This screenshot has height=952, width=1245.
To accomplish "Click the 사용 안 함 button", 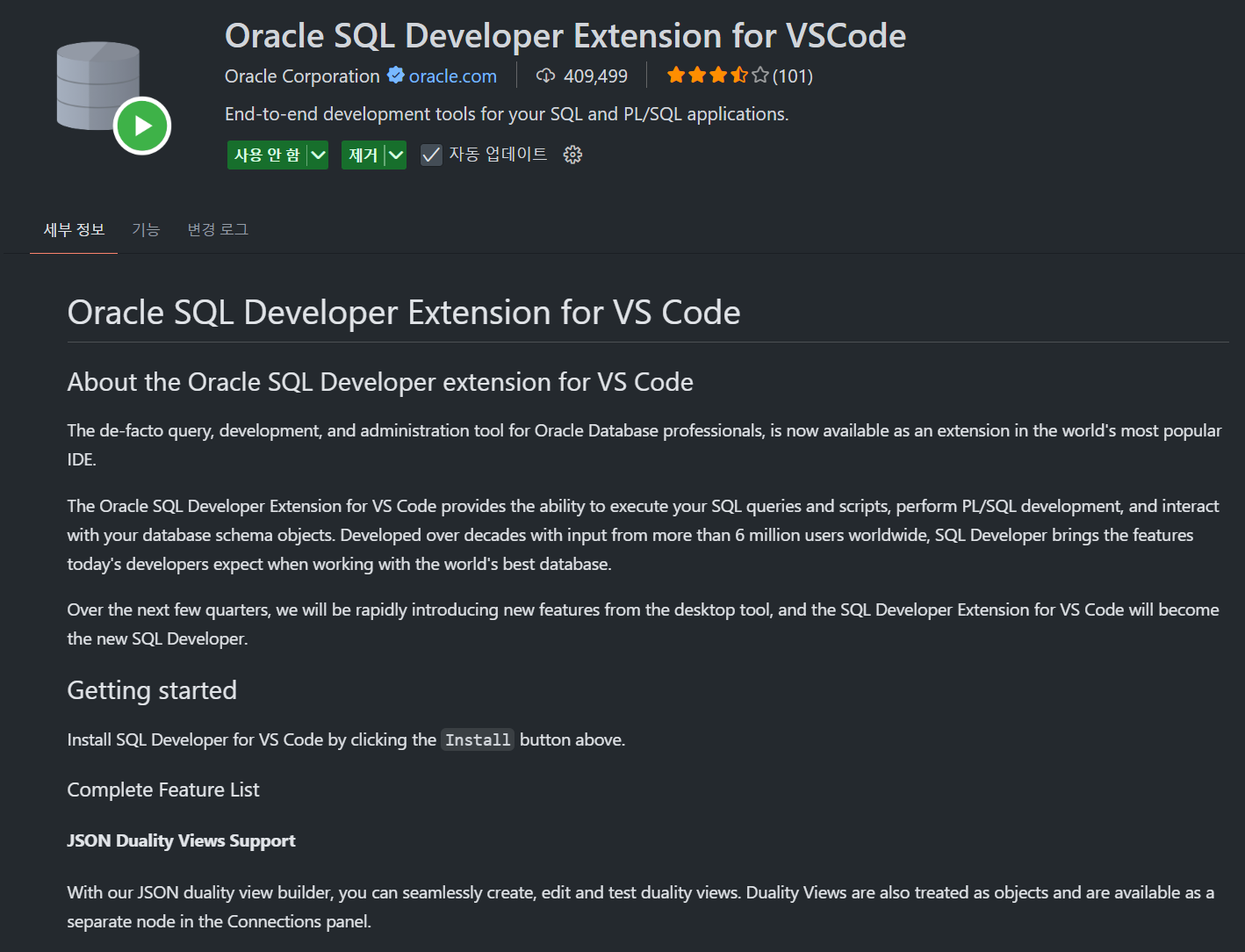I will (267, 155).
